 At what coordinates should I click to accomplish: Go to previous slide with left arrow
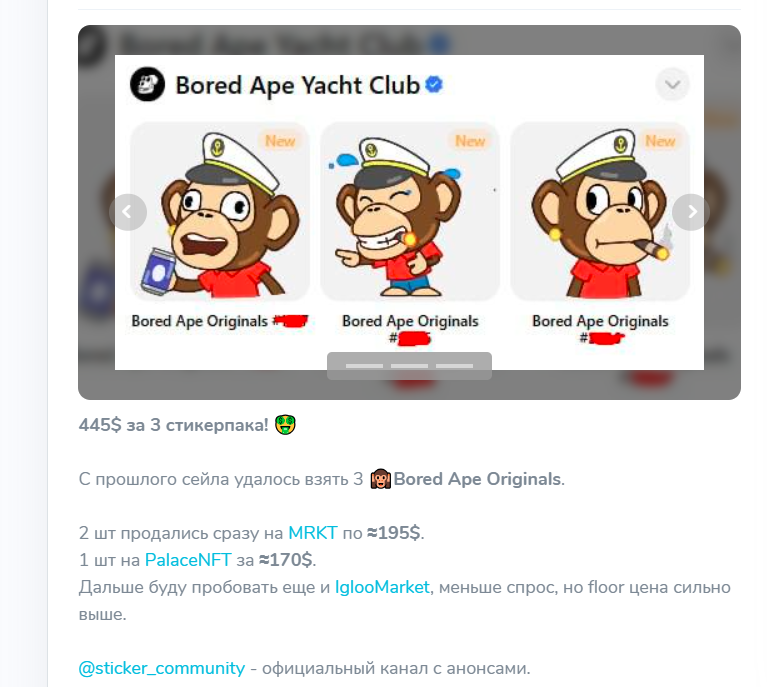point(128,212)
